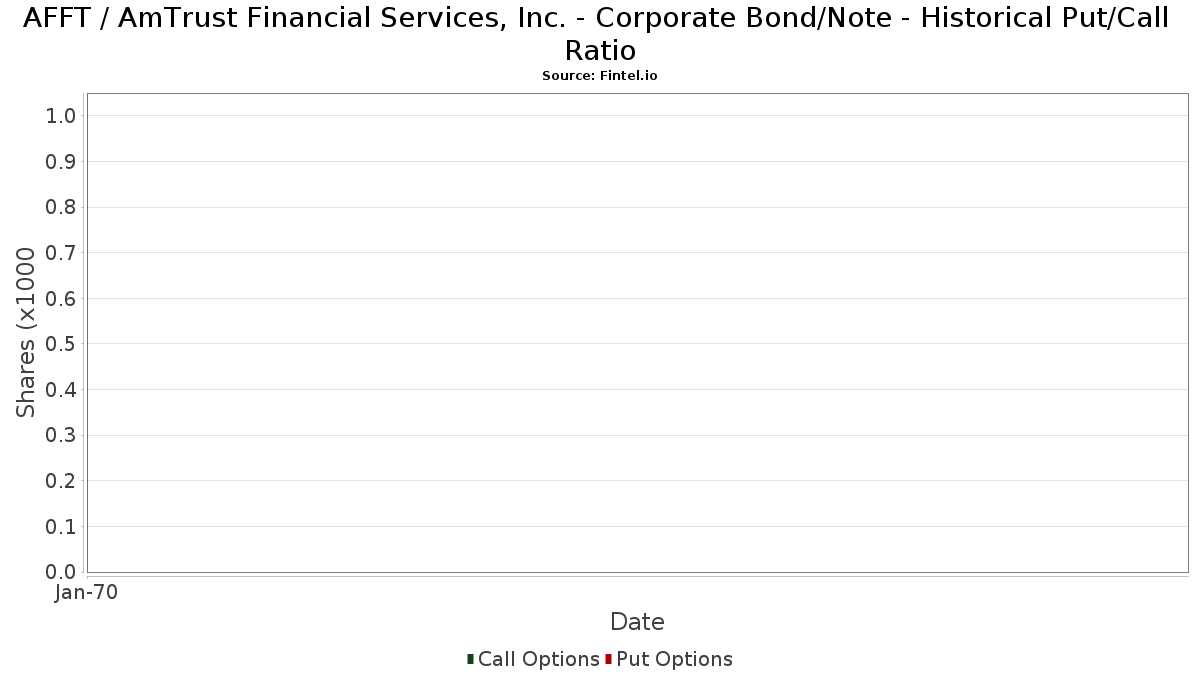Click the Shares (x1000 y-axis title
1200x675 pixels.
[x=26, y=333]
